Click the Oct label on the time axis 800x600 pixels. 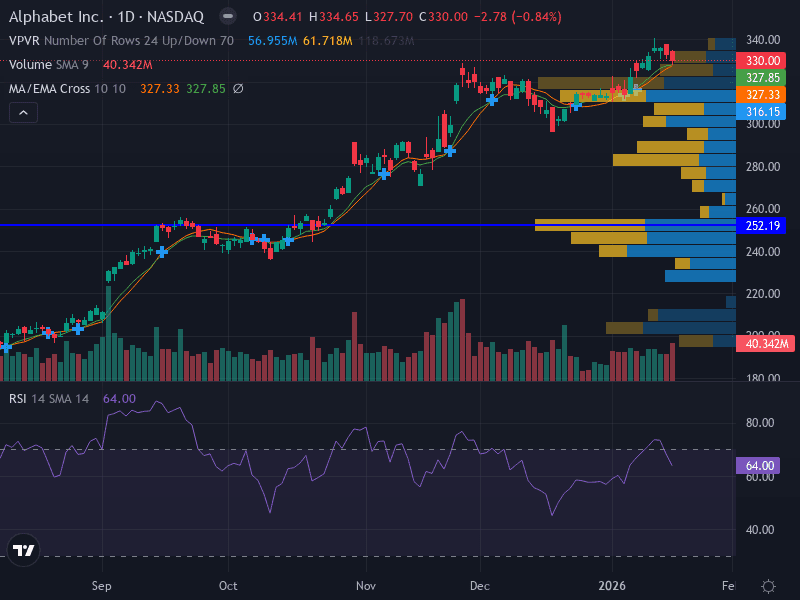point(228,586)
